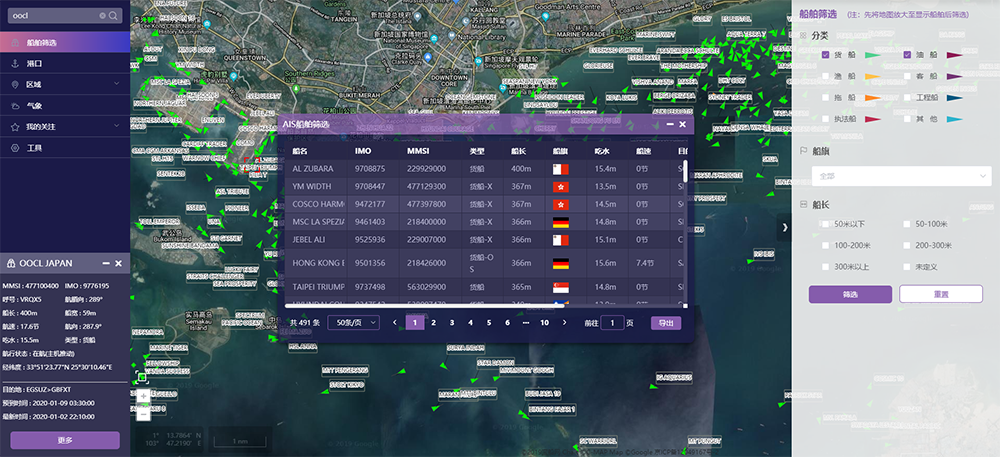
Task: Minimize the OOCL JAPAN info panel
Action: [105, 263]
